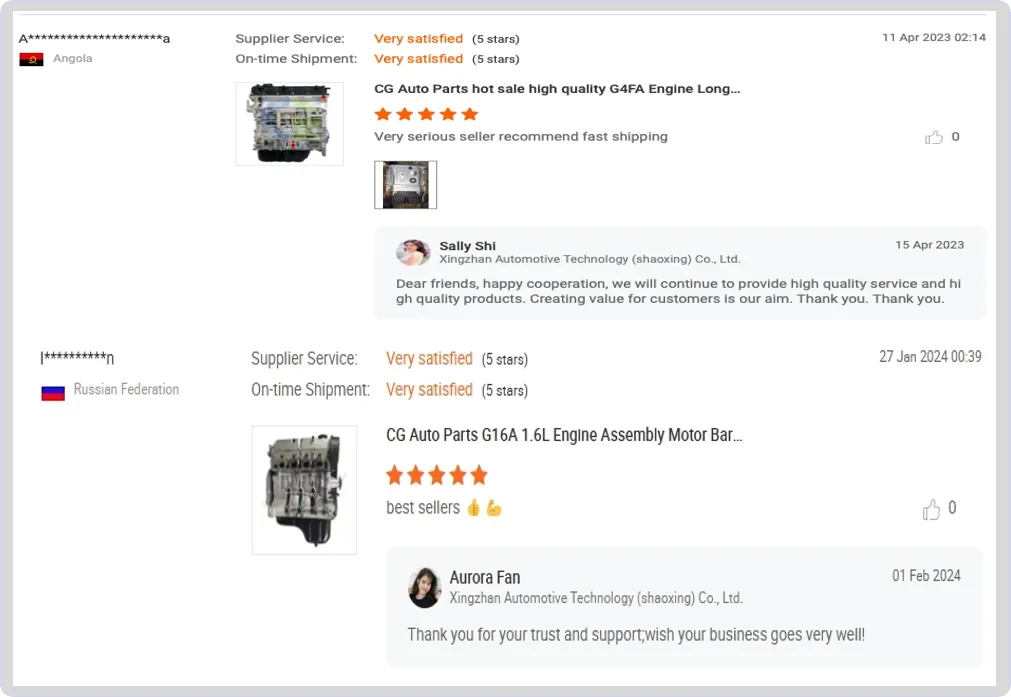The height and width of the screenshot is (697, 1011).
Task: Click the thumbs-up emoji in 'best sellers' comment
Action: coord(474,508)
